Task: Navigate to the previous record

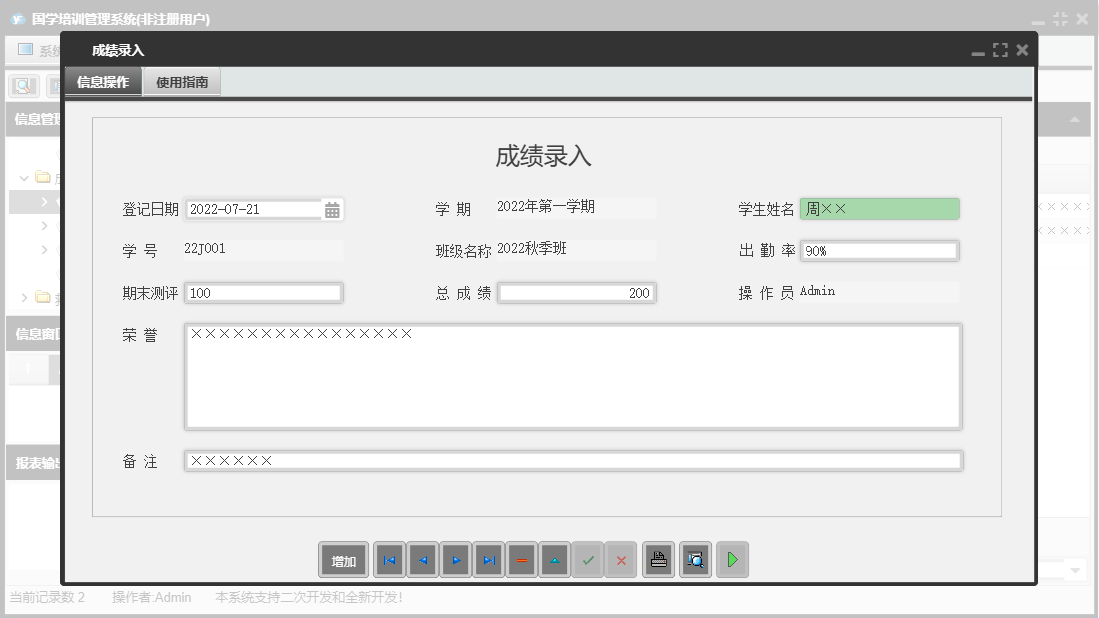Action: pos(422,560)
